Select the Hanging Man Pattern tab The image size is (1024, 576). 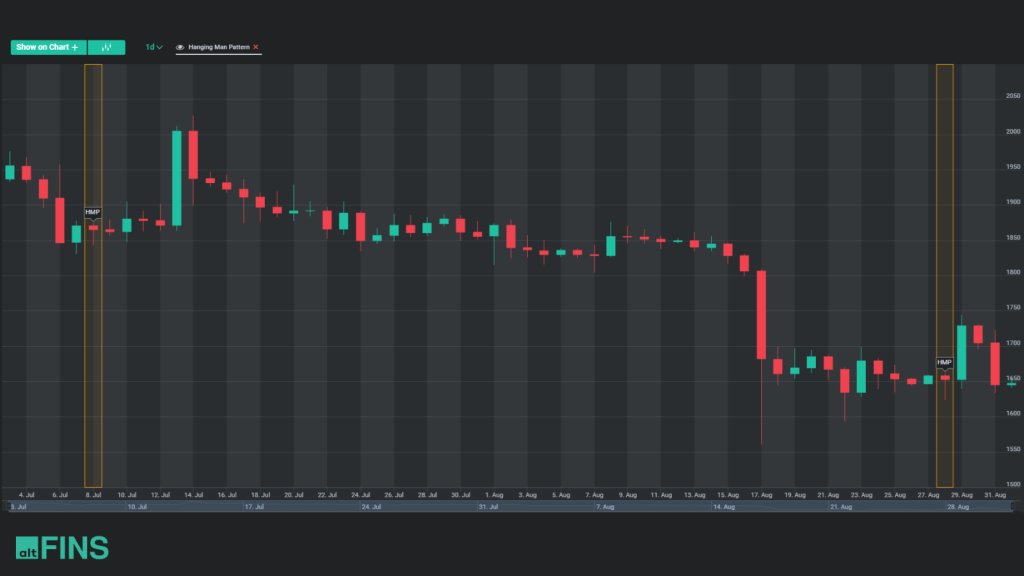(x=219, y=47)
